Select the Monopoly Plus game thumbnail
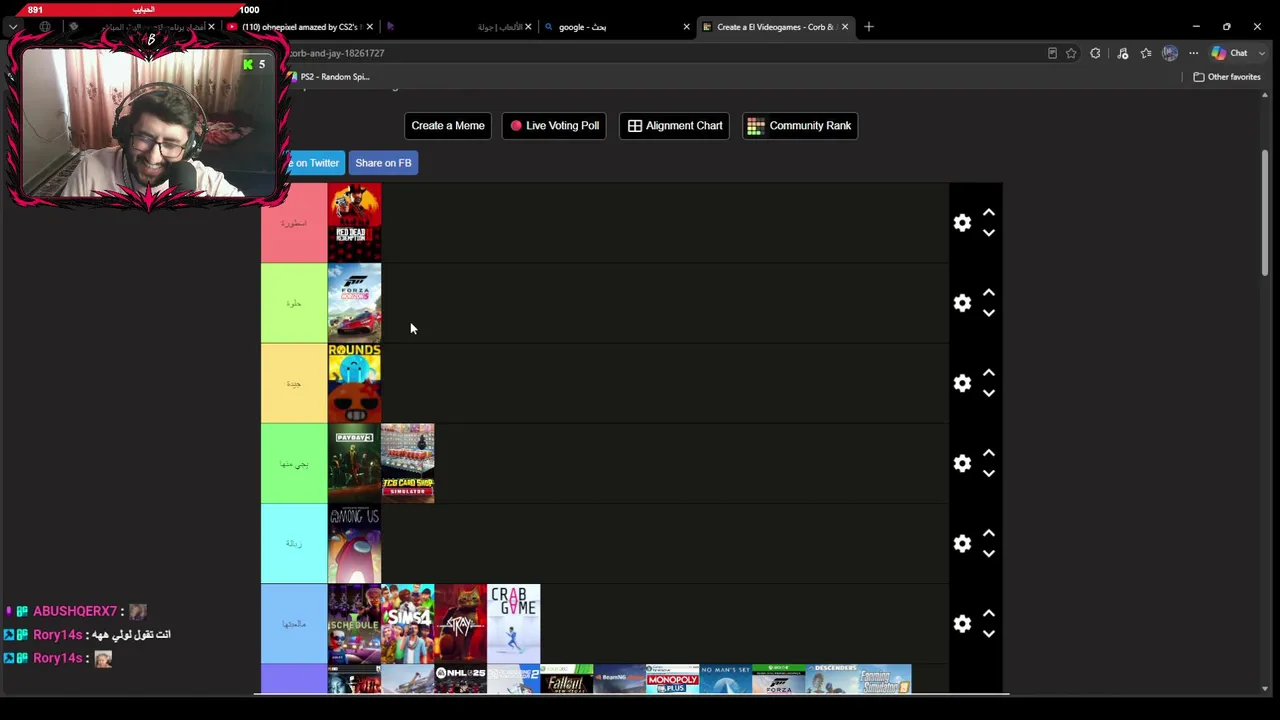1280x720 pixels. tap(672, 679)
